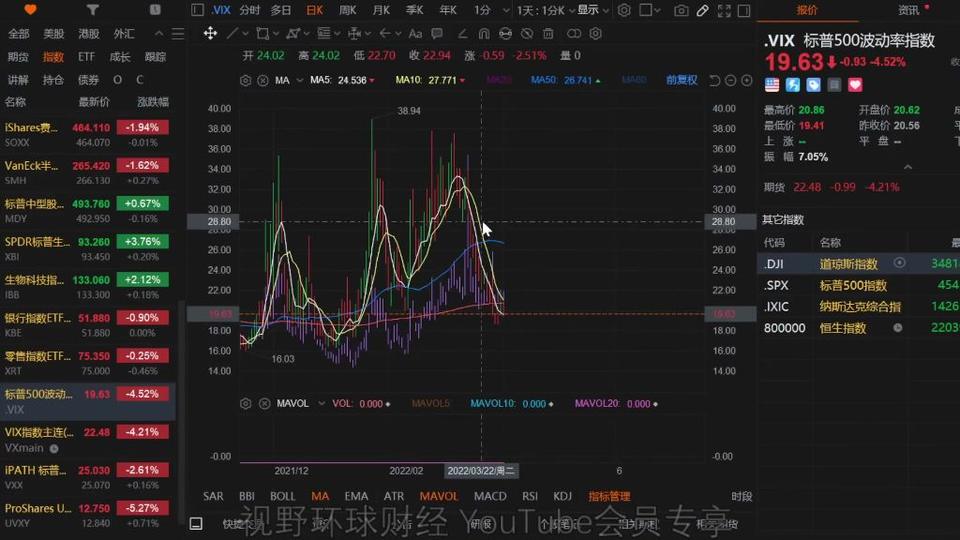Select the rectangle shape drawing tool

[263, 33]
